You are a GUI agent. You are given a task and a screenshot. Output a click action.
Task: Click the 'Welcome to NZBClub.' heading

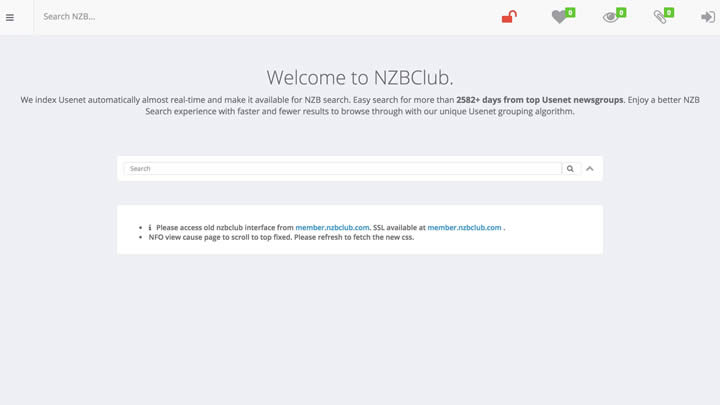(x=360, y=77)
